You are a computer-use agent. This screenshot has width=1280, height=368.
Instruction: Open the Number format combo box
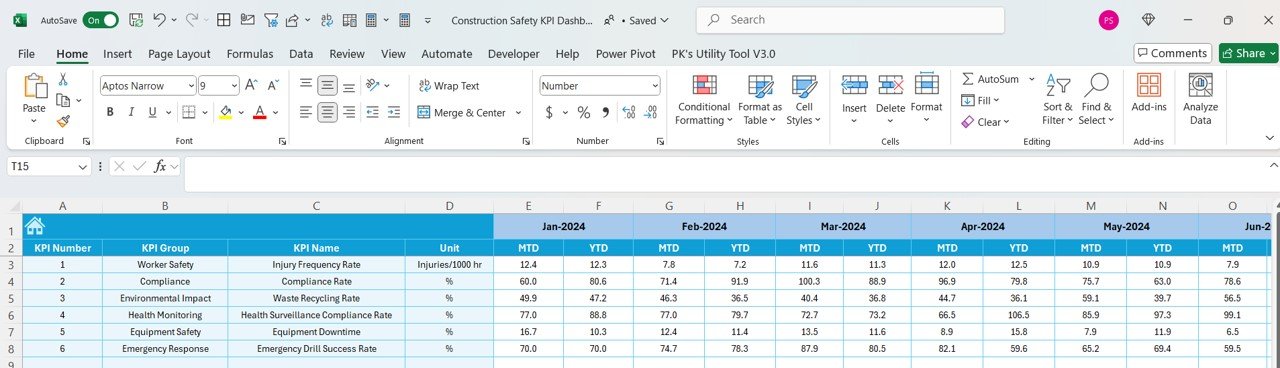tap(600, 86)
